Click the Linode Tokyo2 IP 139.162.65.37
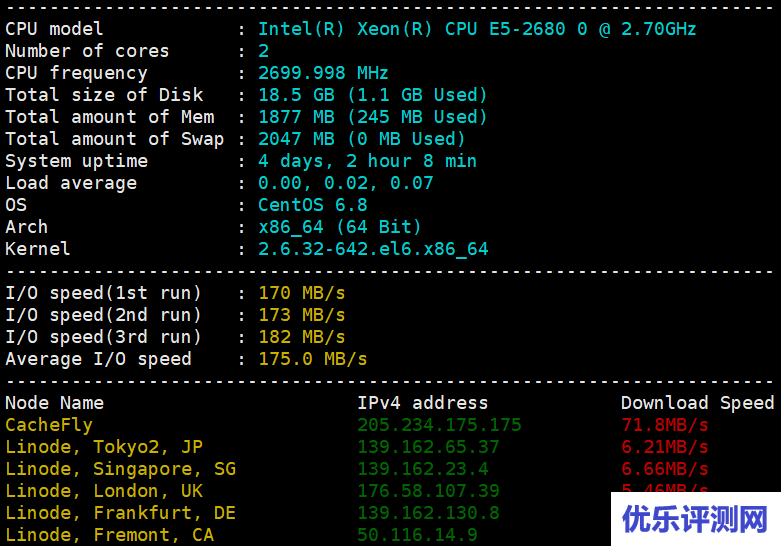Viewport: 781px width, 546px height. point(428,447)
